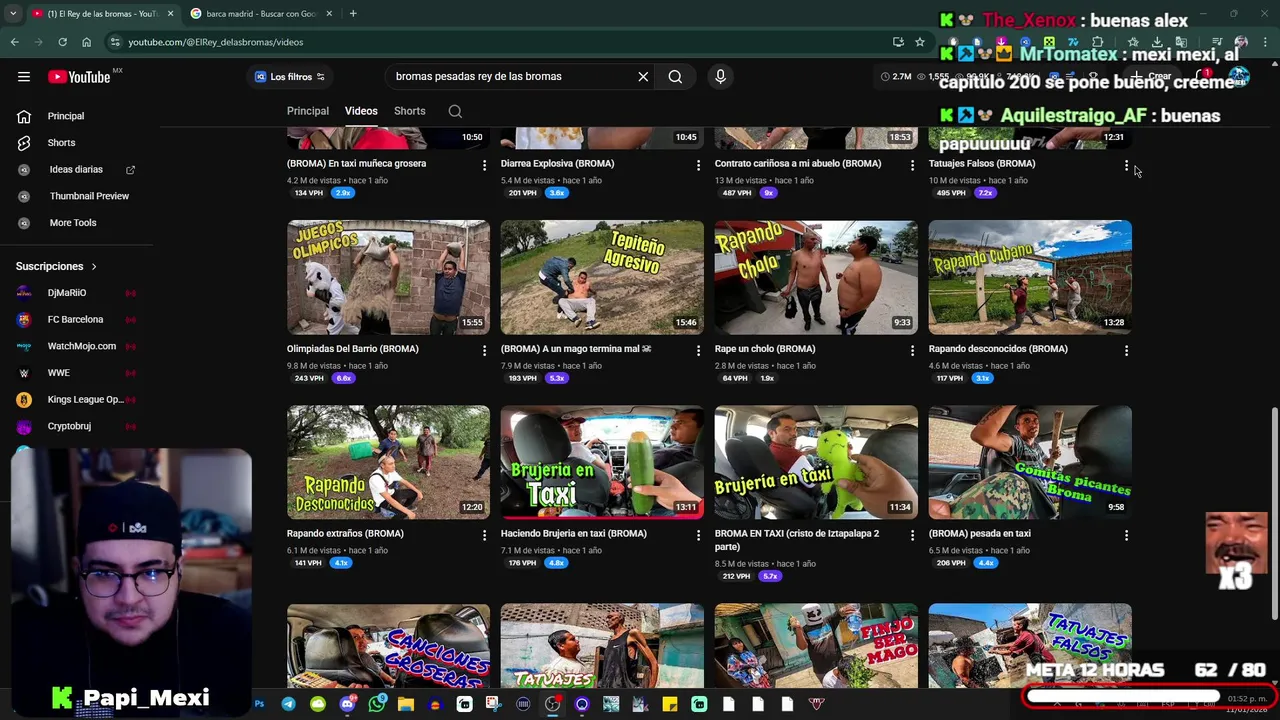Switch to the channel Shorts tab
1280x720 pixels.
(409, 111)
